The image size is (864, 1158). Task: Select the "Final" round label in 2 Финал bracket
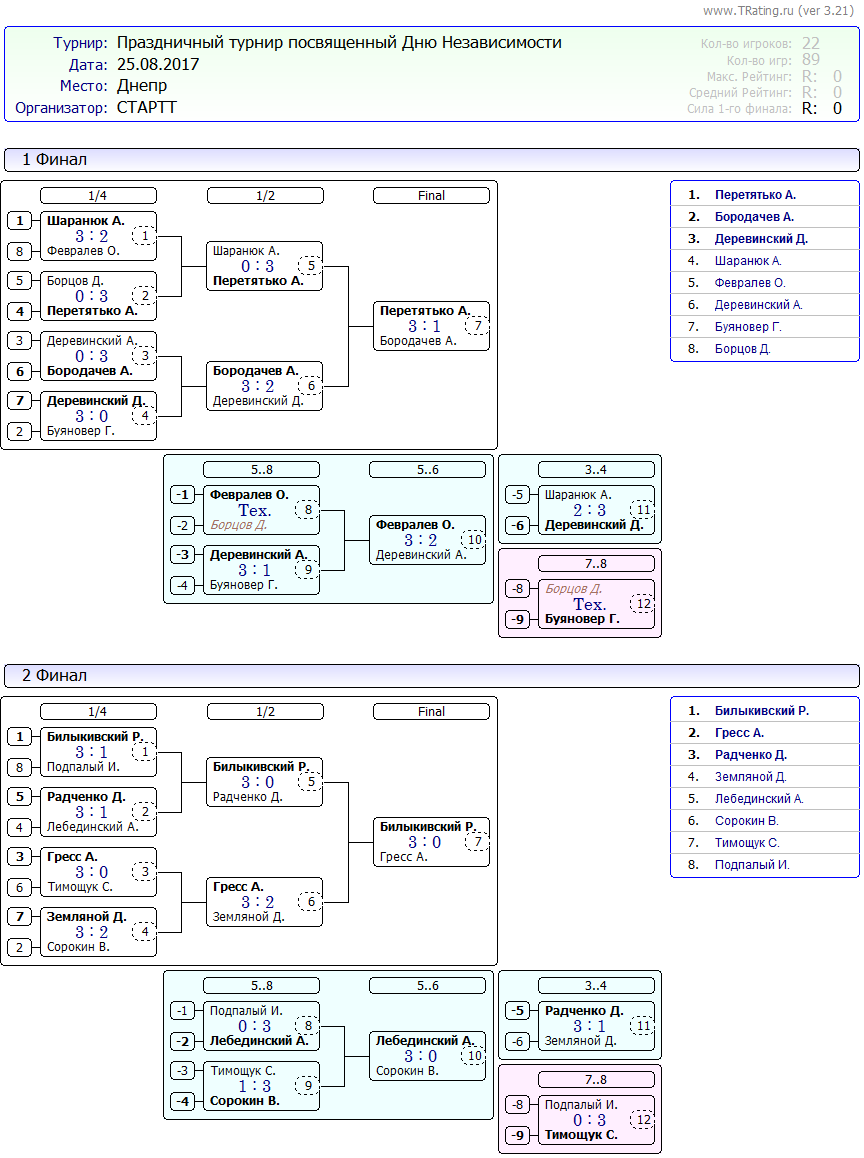click(x=431, y=712)
